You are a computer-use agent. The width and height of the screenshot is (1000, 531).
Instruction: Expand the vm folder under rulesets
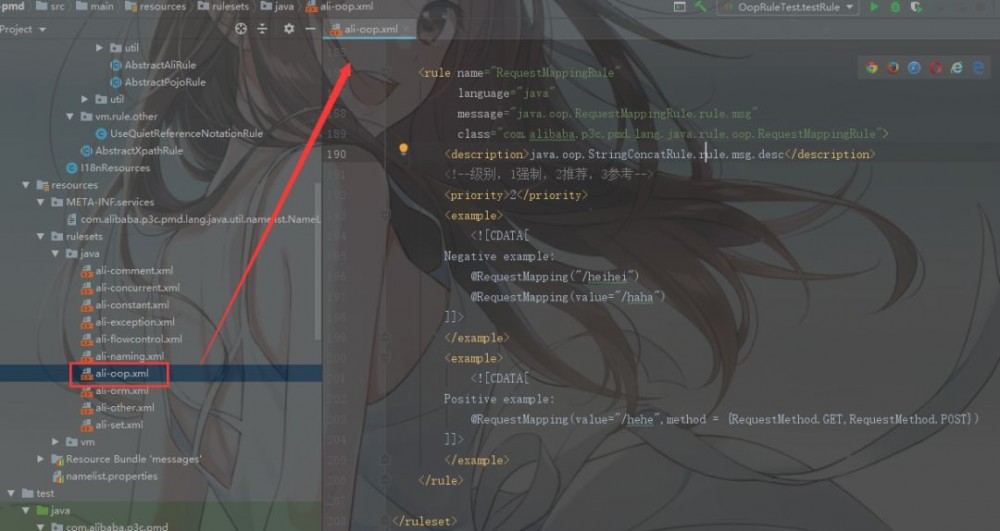point(55,442)
